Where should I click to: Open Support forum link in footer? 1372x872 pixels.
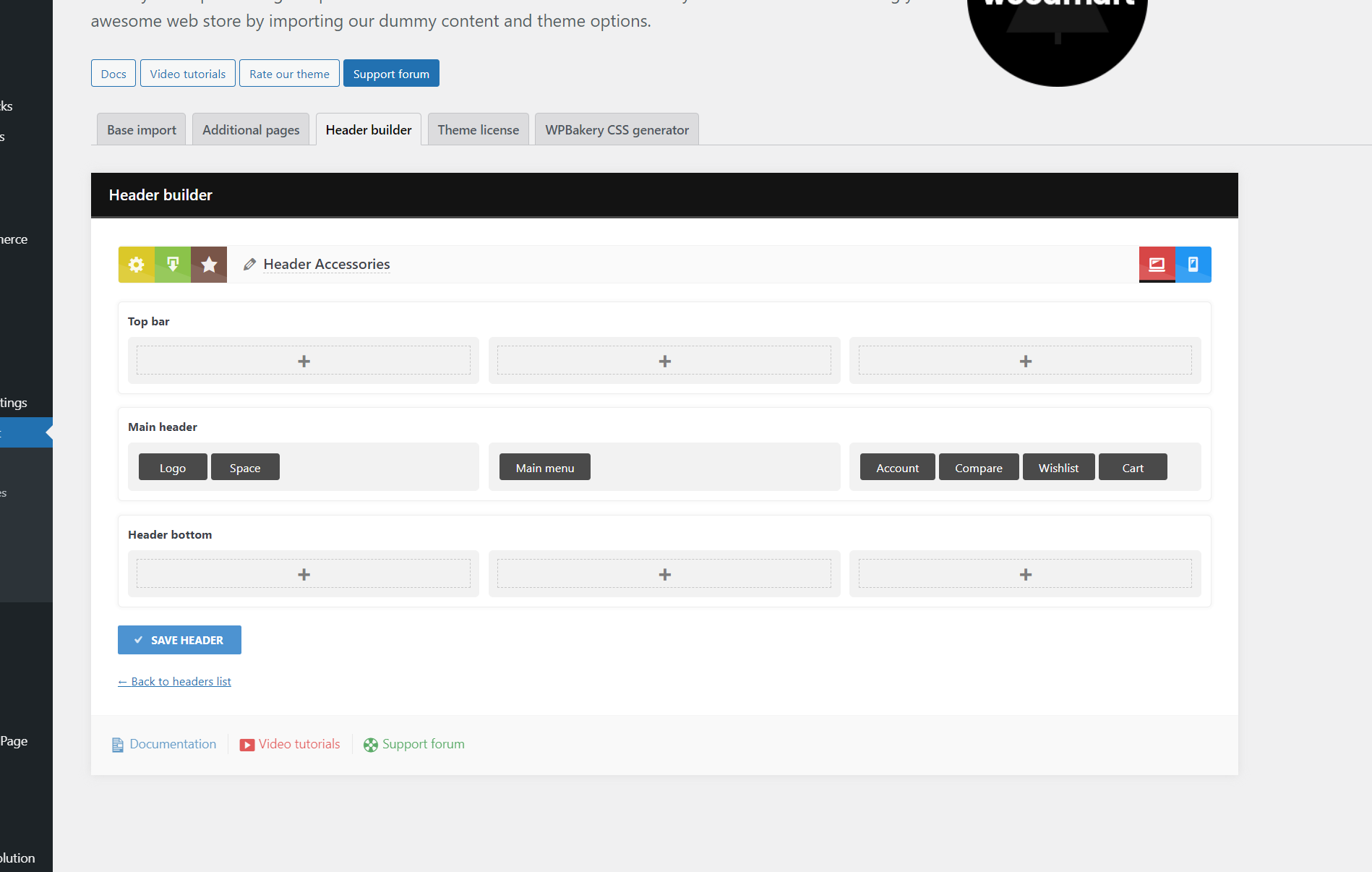tap(424, 744)
